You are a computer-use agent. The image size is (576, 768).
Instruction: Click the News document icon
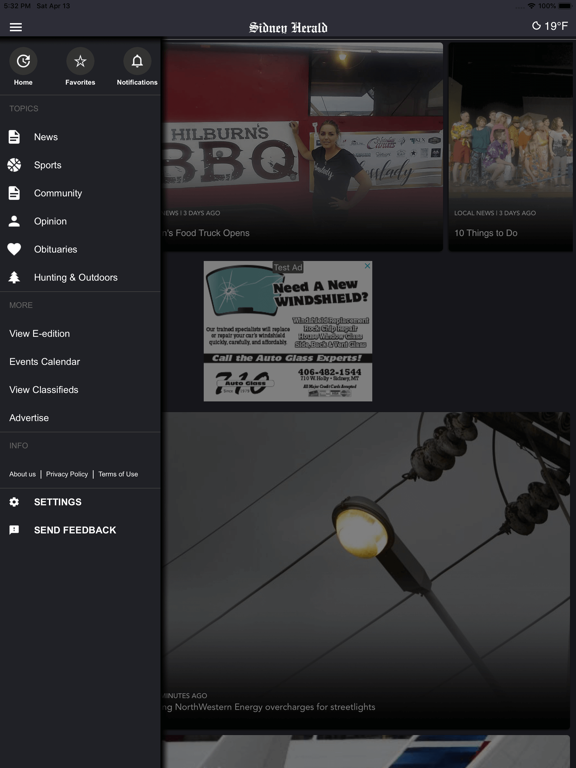pyautogui.click(x=14, y=137)
